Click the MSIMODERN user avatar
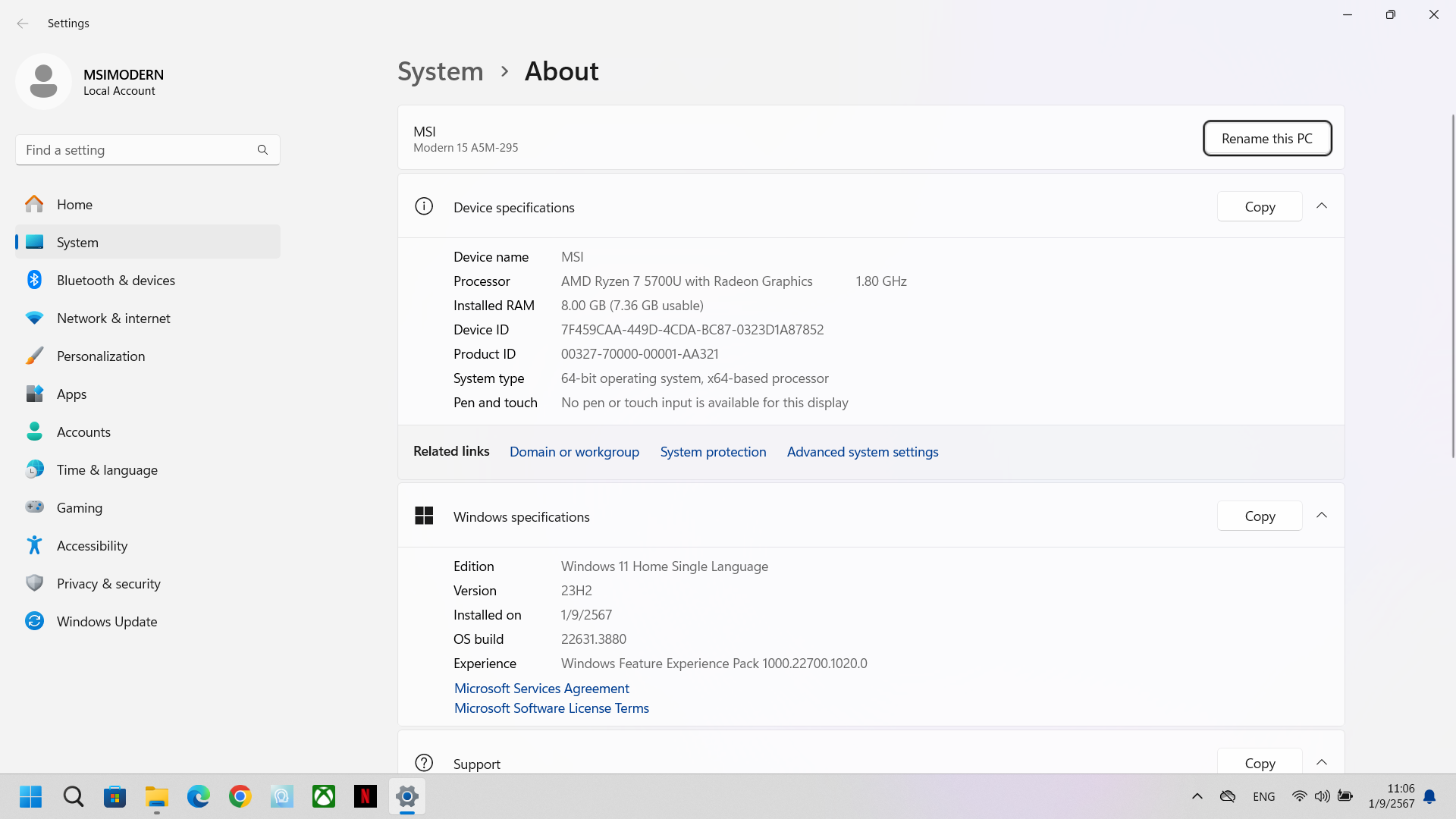Image resolution: width=1456 pixels, height=819 pixels. click(43, 81)
